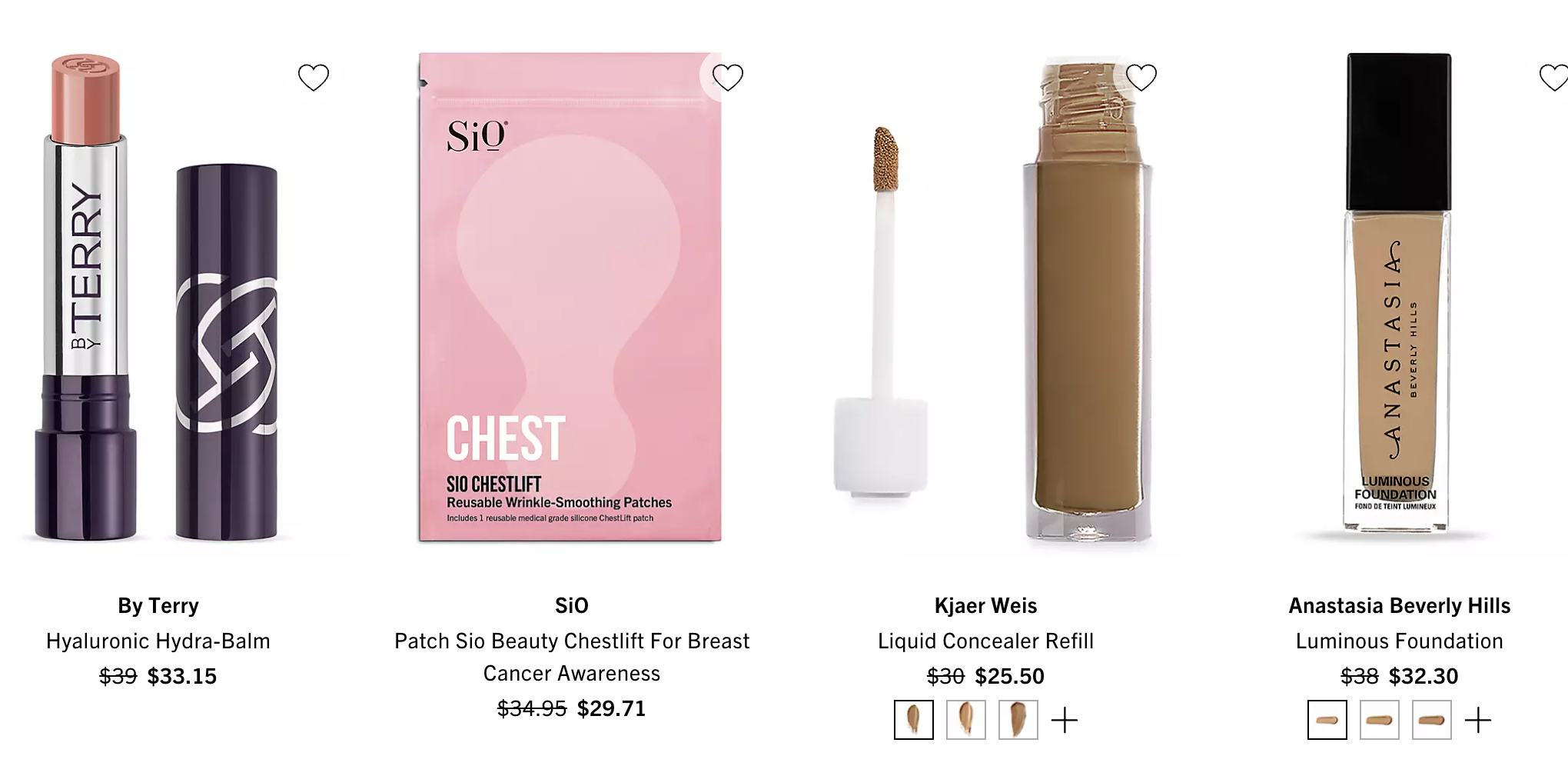Viewport: 1568px width, 766px height.
Task: Open Liquid Concealer Refill product link
Action: pyautogui.click(x=985, y=641)
